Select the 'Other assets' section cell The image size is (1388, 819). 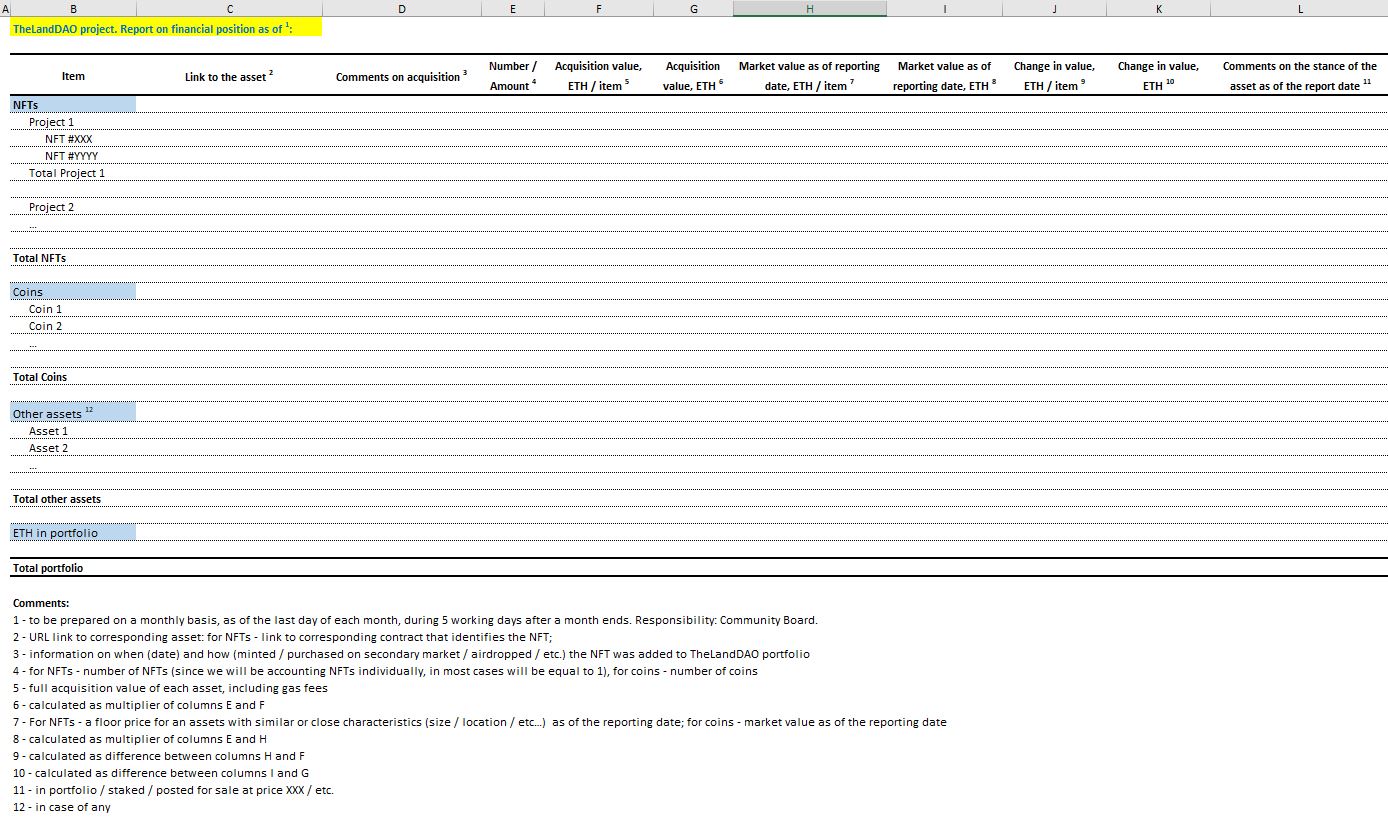click(73, 413)
